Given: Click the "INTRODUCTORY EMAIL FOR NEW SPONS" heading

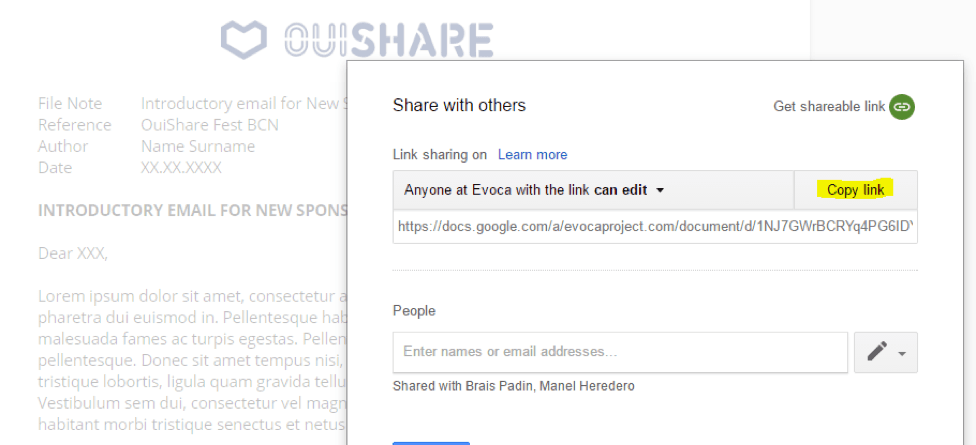Looking at the screenshot, I should click(x=192, y=211).
